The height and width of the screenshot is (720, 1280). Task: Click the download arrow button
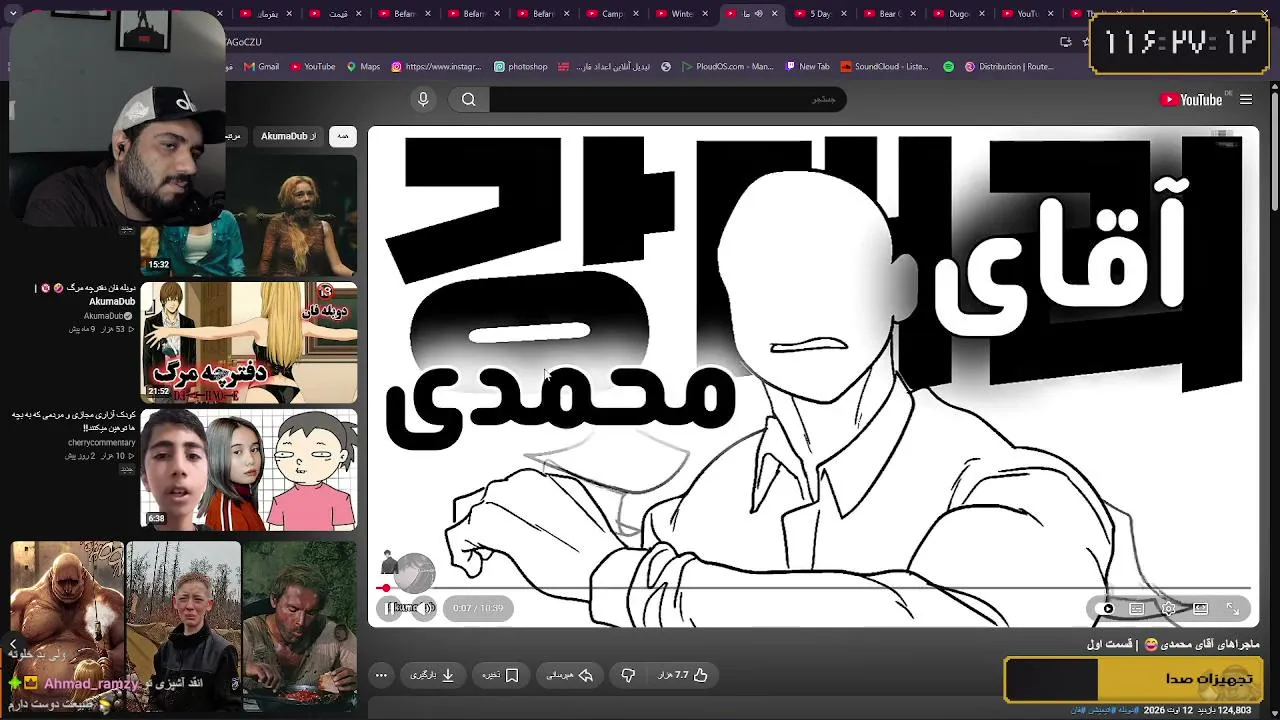tap(432, 675)
